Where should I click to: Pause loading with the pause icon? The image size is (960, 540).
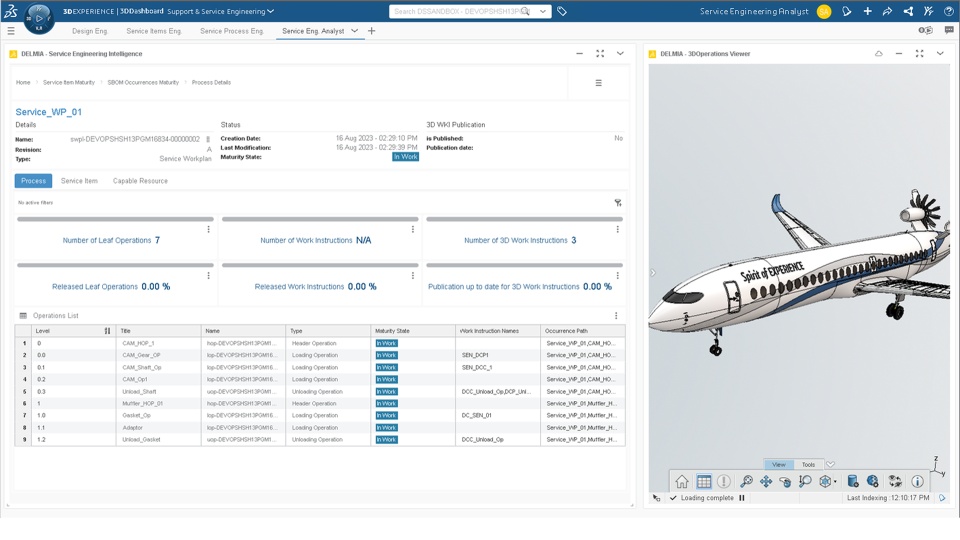click(741, 498)
